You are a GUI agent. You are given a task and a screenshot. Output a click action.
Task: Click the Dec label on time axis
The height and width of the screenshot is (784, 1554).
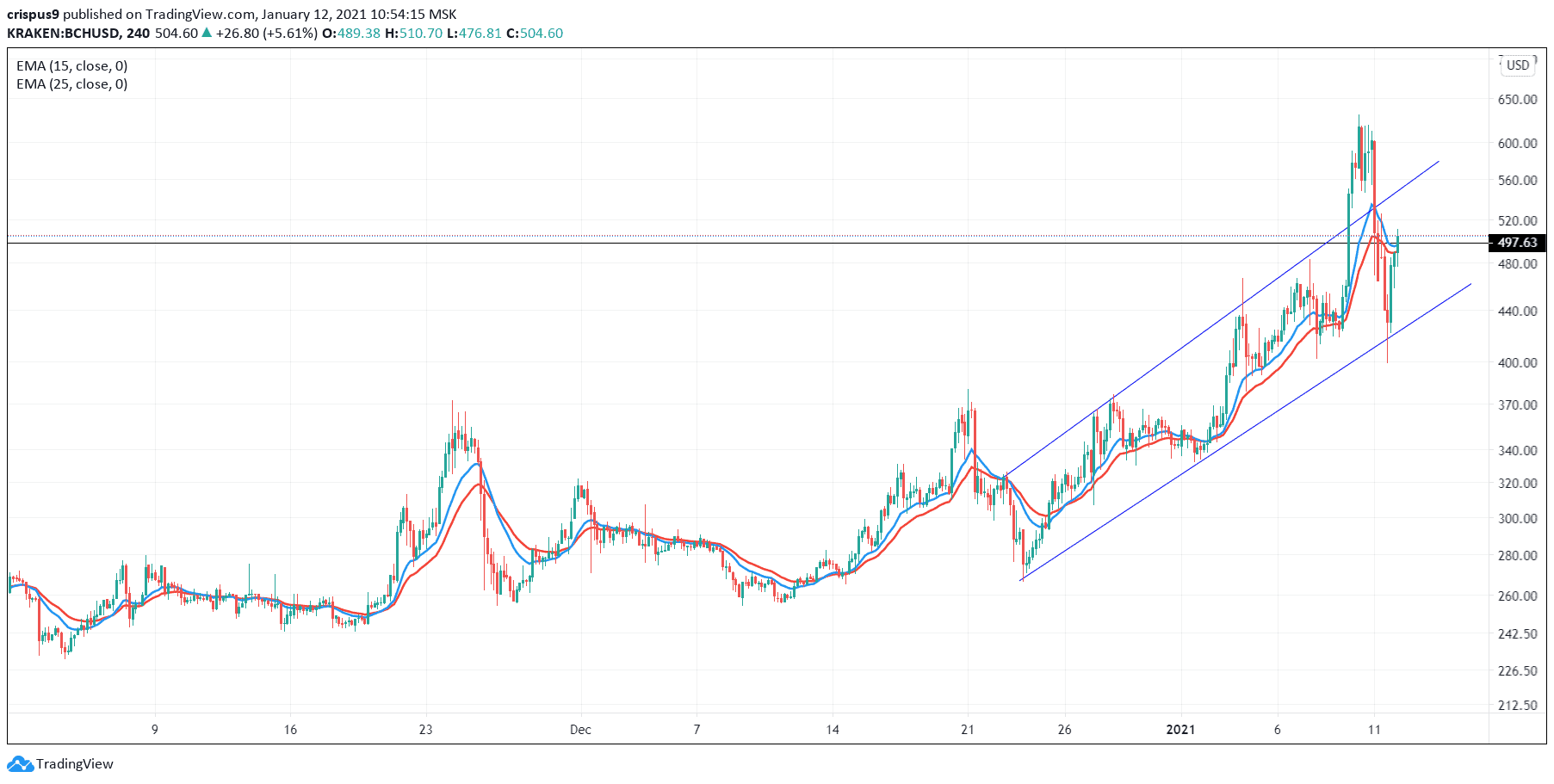click(580, 730)
